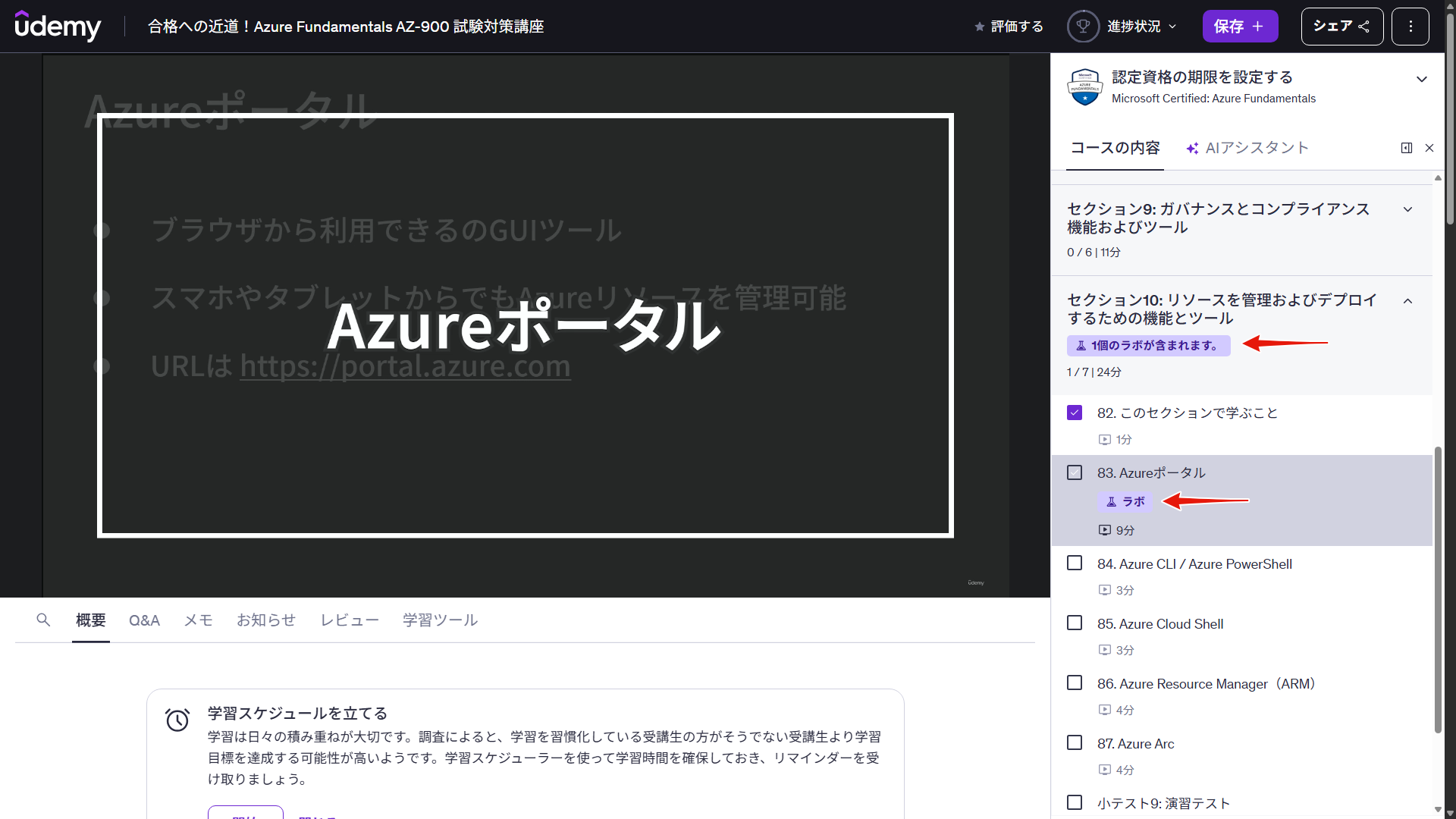Click the sidebar scroll-down arrow

1438,810
